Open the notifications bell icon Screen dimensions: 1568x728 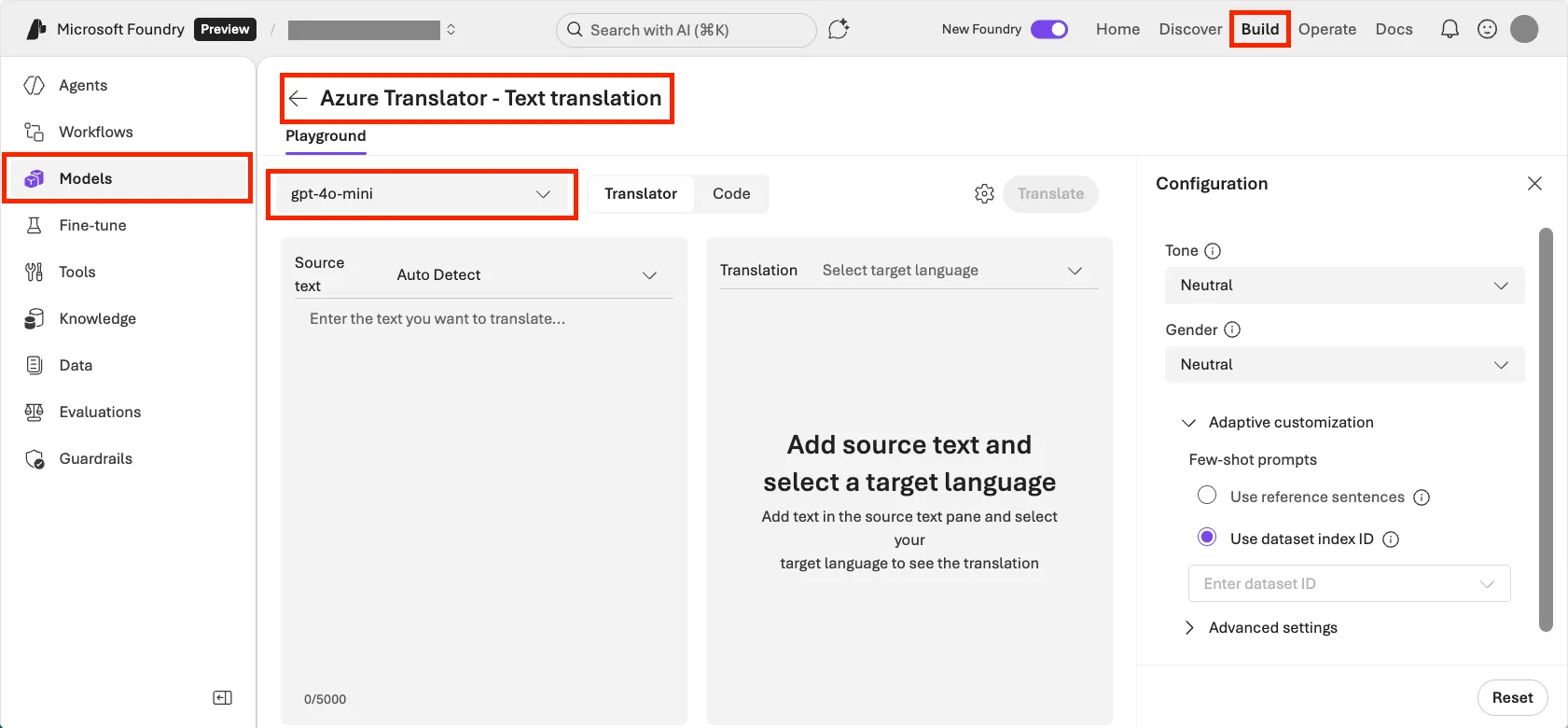click(1450, 30)
